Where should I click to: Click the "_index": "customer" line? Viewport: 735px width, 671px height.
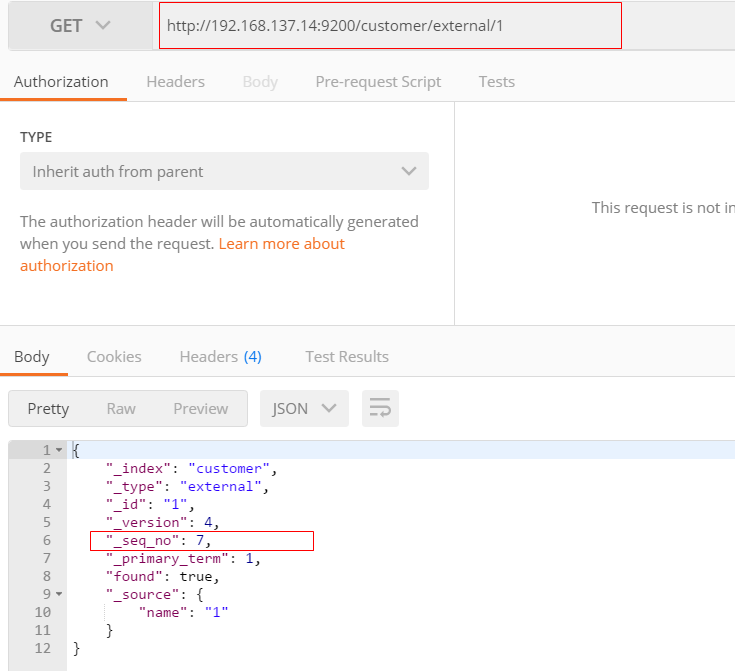click(x=192, y=468)
